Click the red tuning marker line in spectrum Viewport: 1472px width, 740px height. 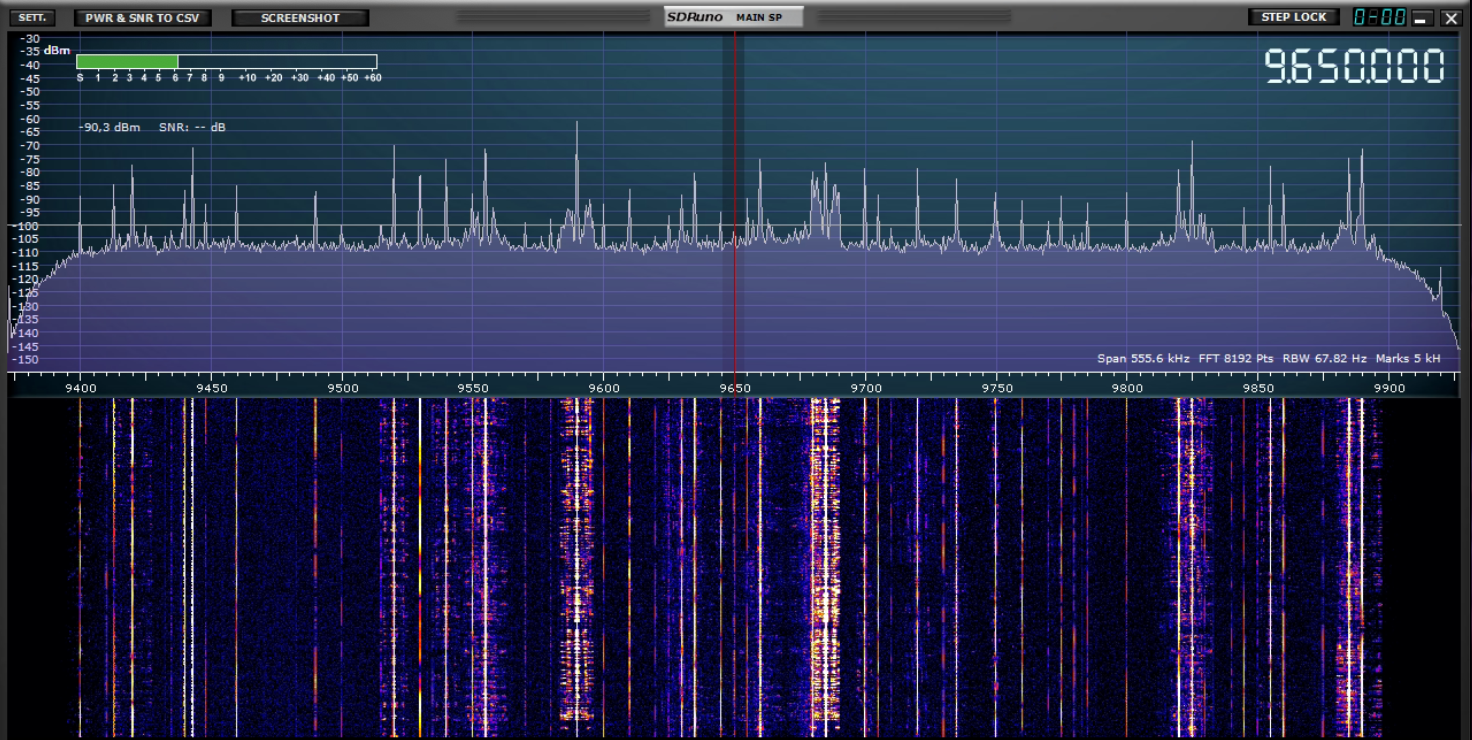click(735, 200)
